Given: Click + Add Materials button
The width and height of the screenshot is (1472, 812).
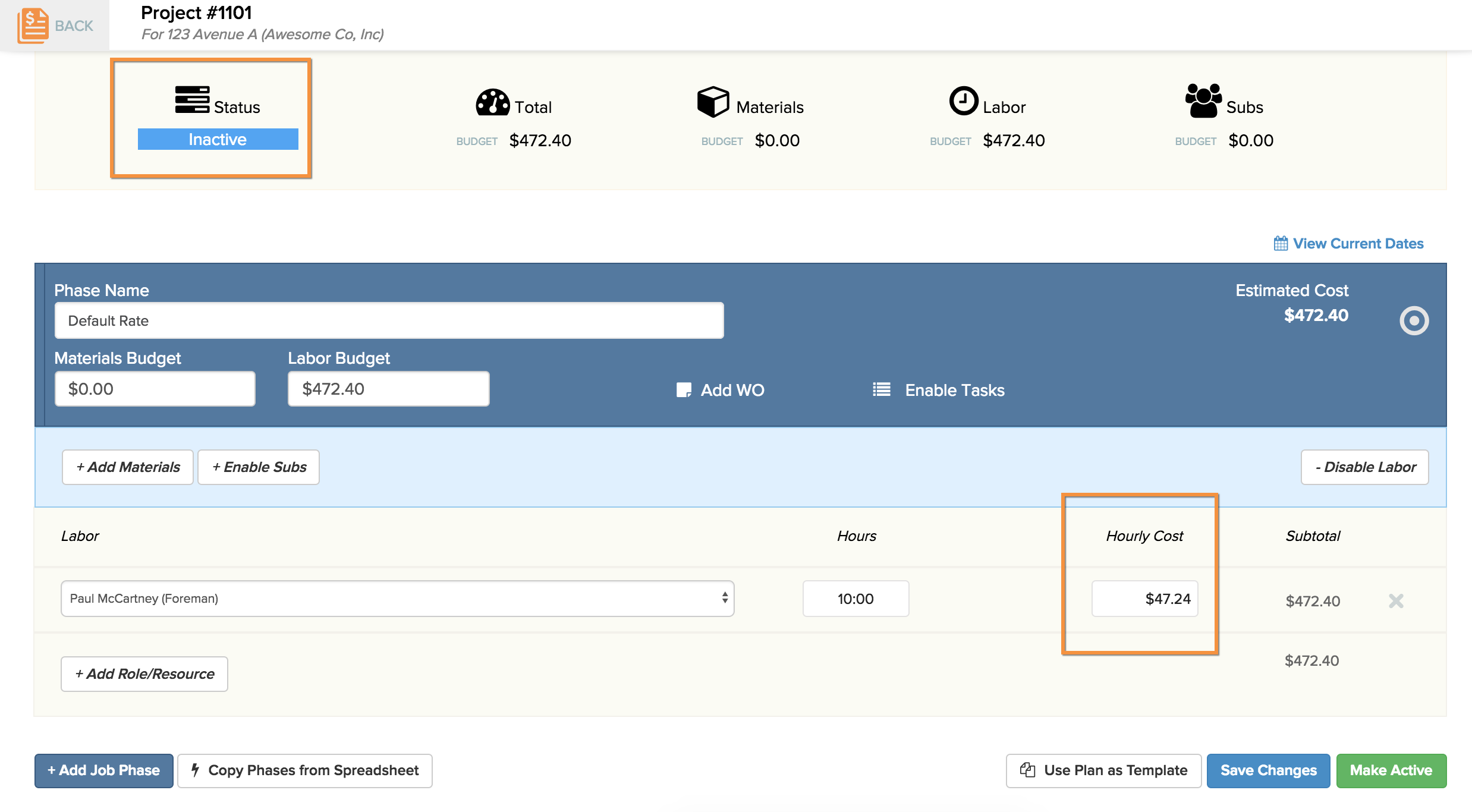Looking at the screenshot, I should [x=128, y=467].
